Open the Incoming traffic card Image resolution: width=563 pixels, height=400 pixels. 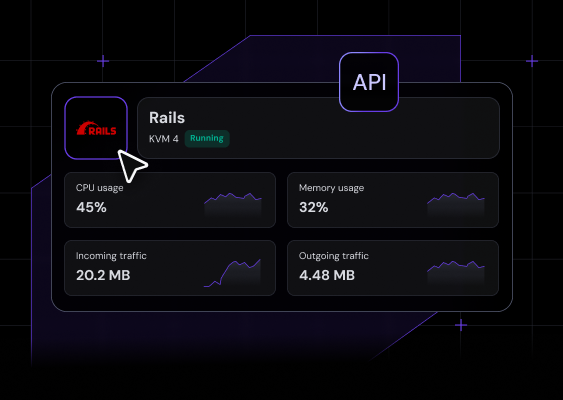(170, 268)
